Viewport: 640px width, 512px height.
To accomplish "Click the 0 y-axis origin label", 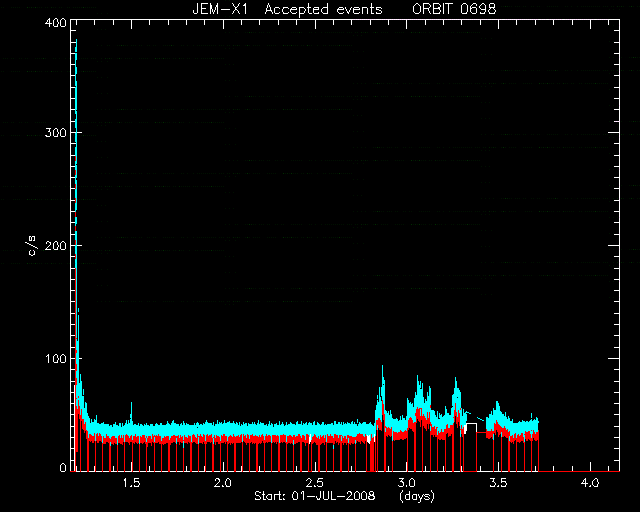I will [x=62, y=468].
